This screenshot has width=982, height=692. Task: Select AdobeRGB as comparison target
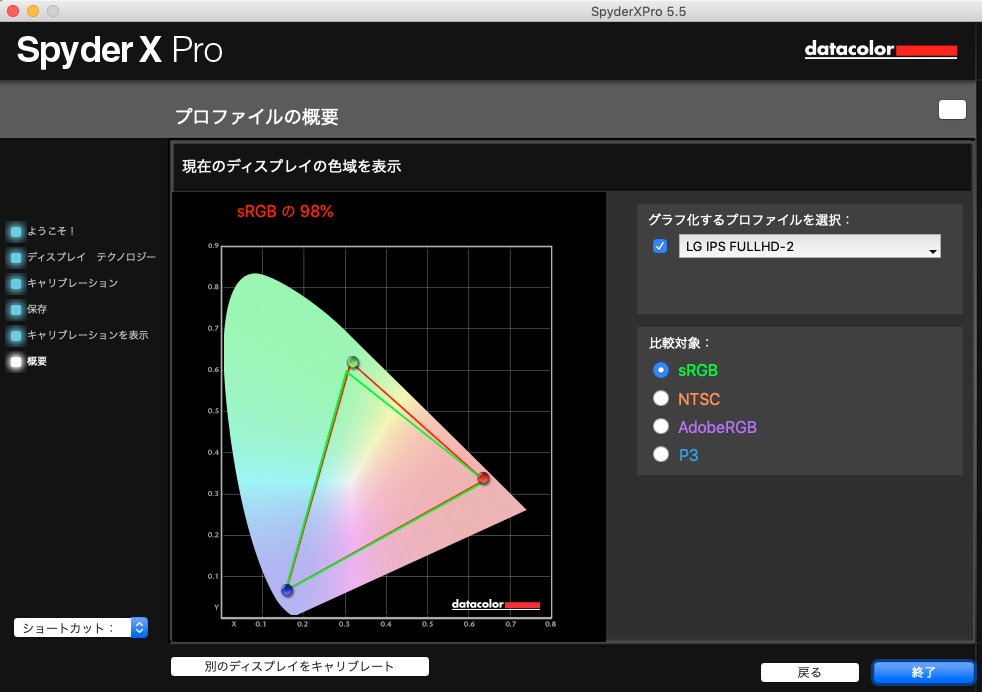(661, 426)
